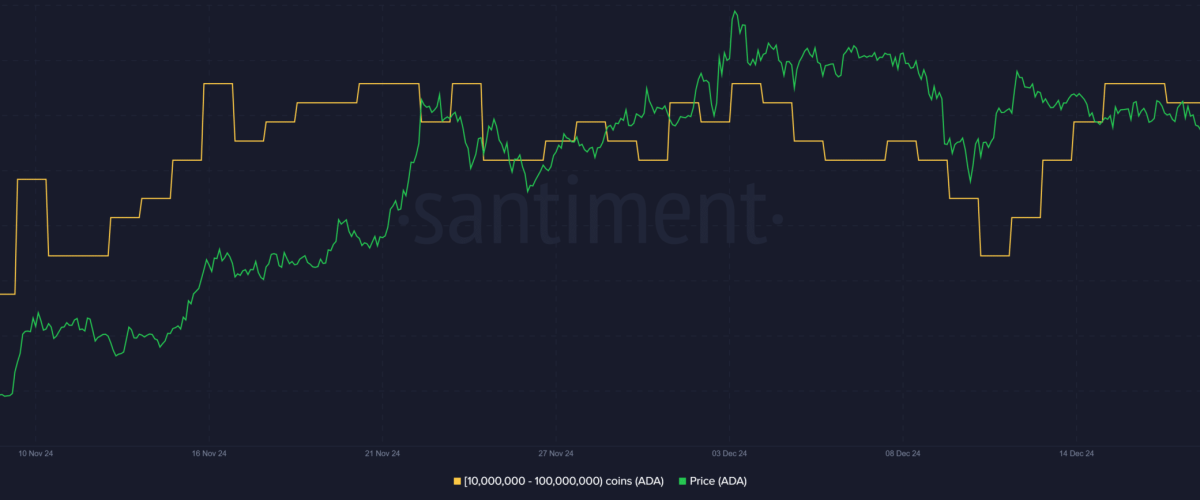The width and height of the screenshot is (1200, 500).
Task: Toggle the Price (ADA) series label
Action: pyautogui.click(x=718, y=481)
